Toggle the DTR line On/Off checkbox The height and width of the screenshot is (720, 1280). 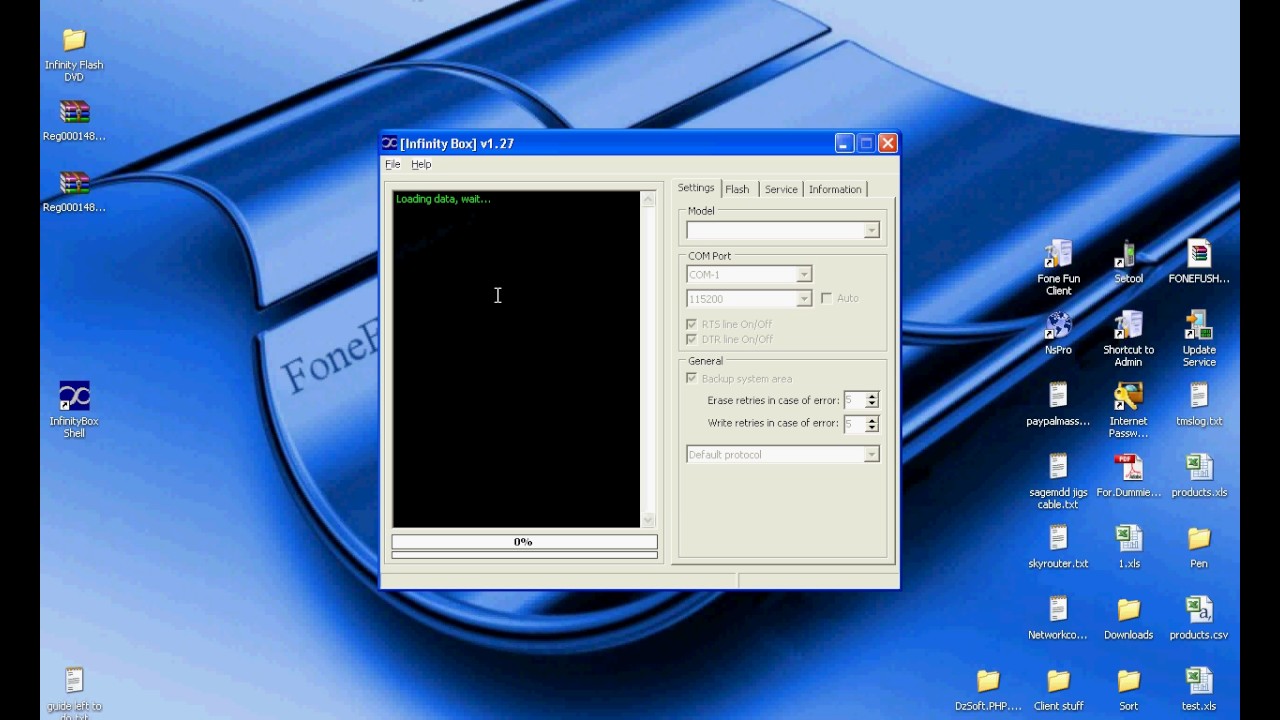tap(691, 339)
